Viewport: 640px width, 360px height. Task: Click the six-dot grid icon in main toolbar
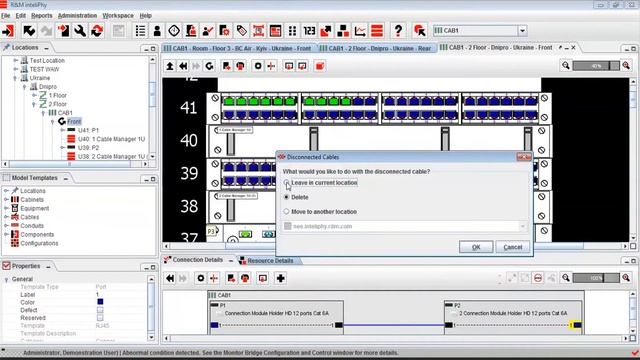click(292, 31)
